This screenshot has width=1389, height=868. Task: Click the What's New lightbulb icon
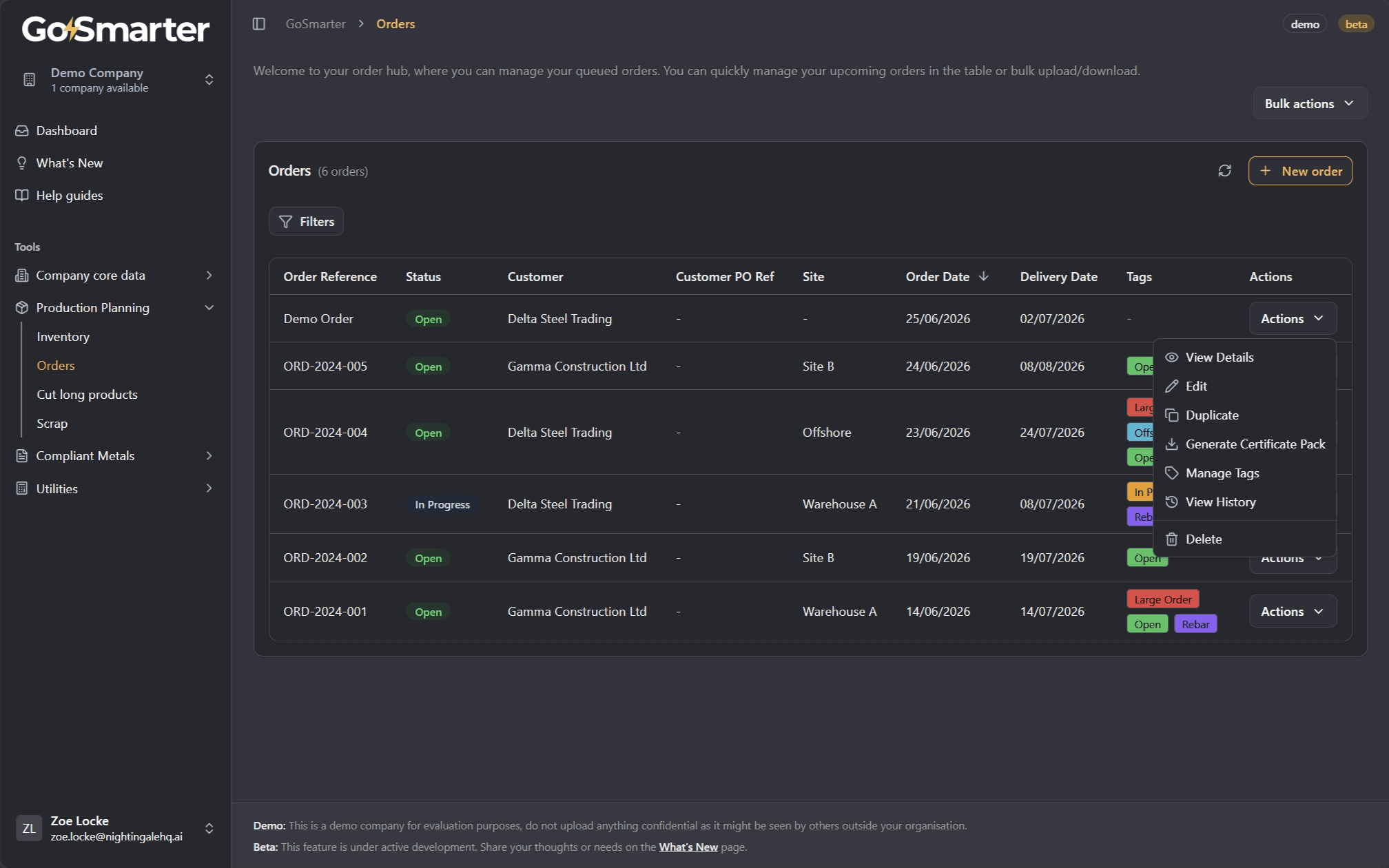pos(22,163)
